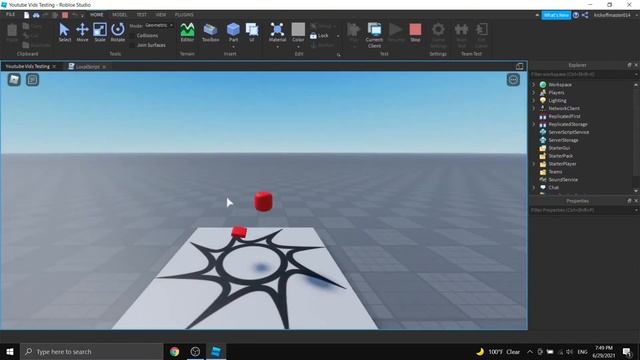Click the new file icon in quick access bar
This screenshot has height=360, width=640.
(27, 15)
